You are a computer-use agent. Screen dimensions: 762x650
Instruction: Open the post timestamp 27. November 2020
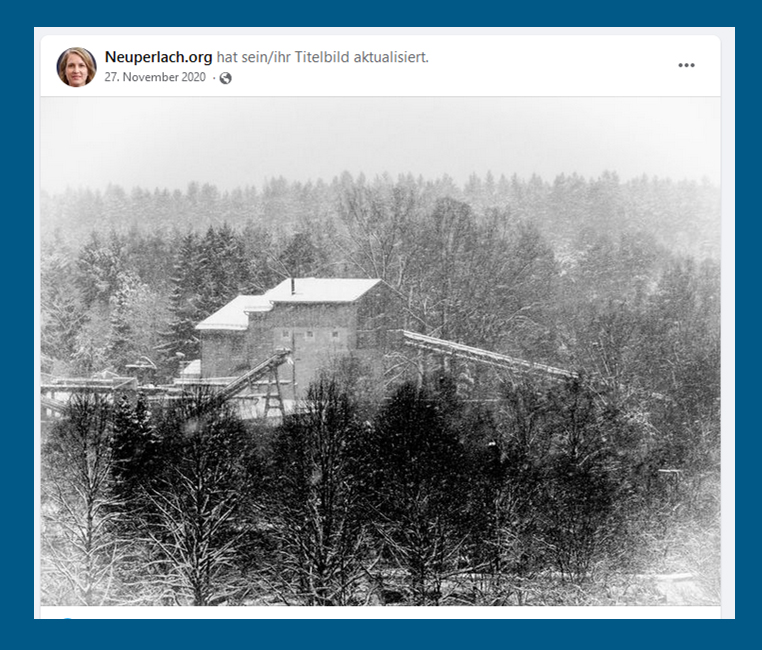point(155,77)
